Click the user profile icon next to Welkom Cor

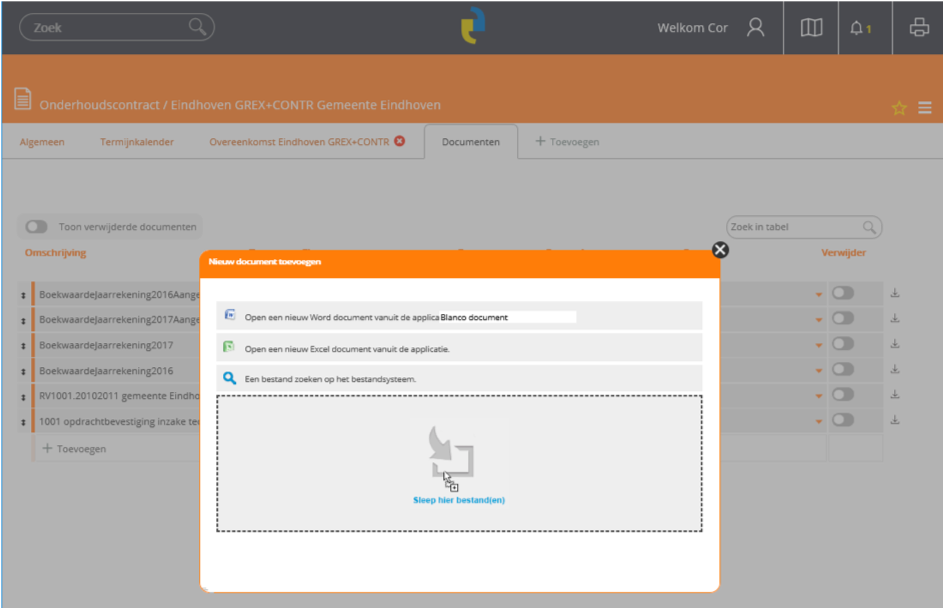pos(755,28)
